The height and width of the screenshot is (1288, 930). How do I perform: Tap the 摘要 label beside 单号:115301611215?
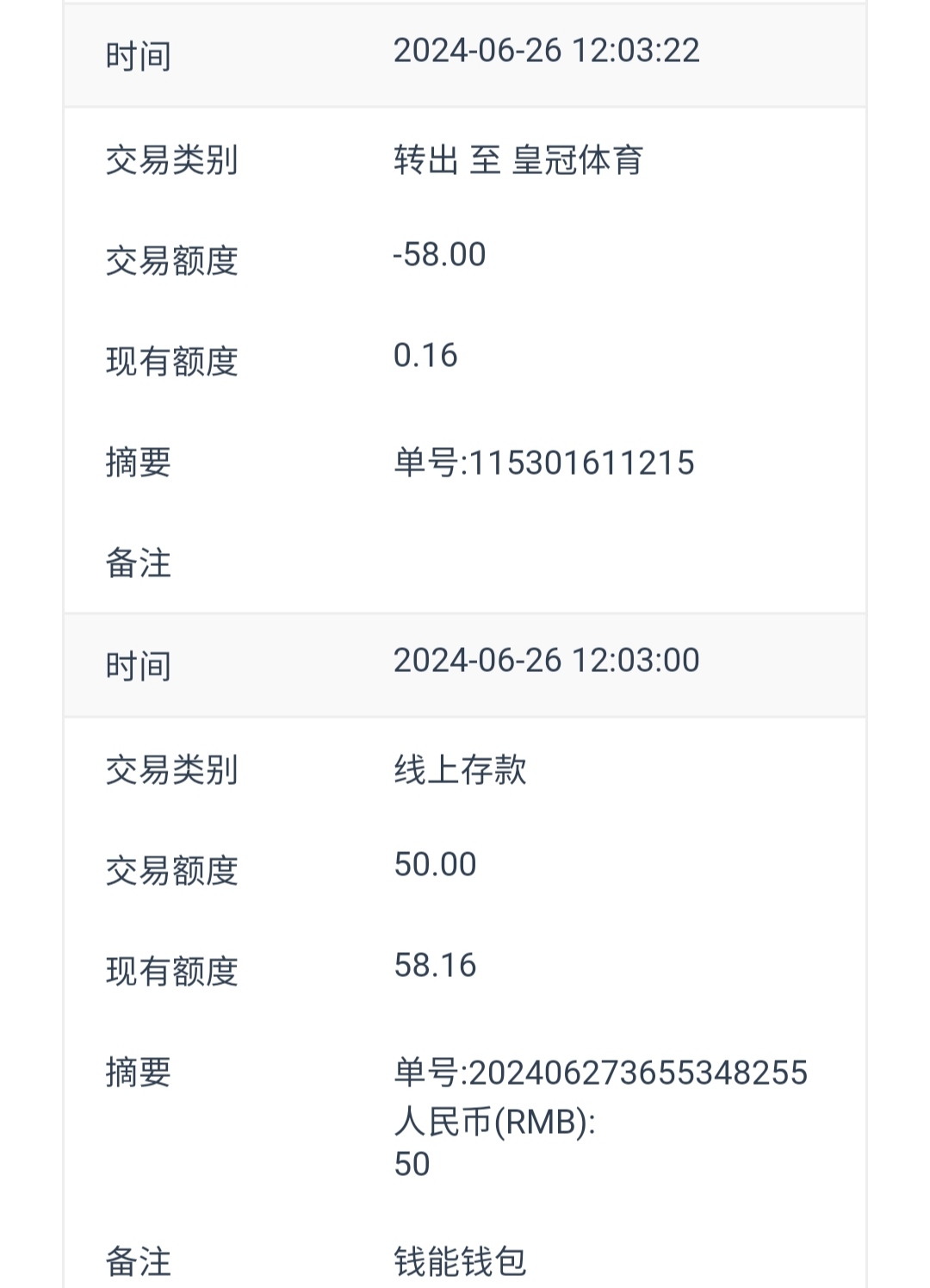click(x=138, y=464)
